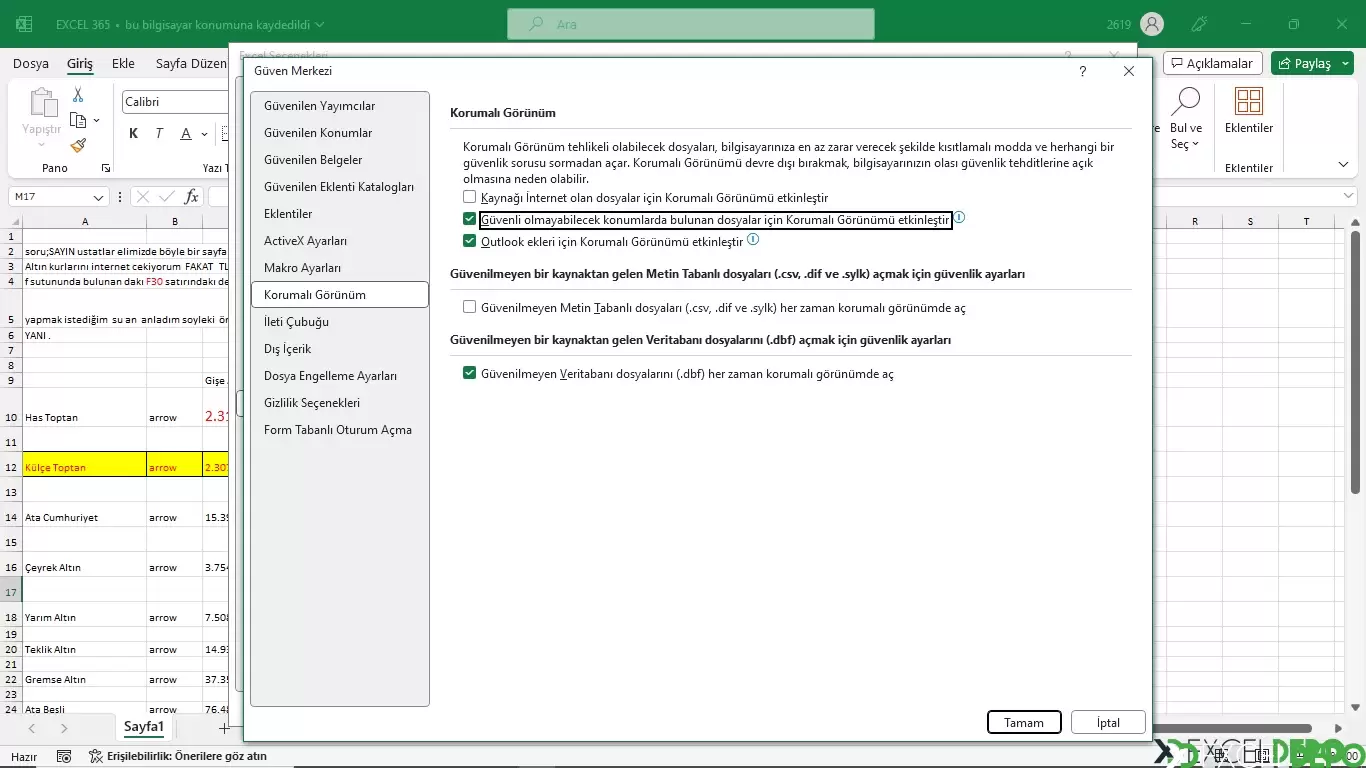Uncheck Güvenilmeyen Veritabanı dosyalarını (.dbf) checkbox

coord(469,373)
